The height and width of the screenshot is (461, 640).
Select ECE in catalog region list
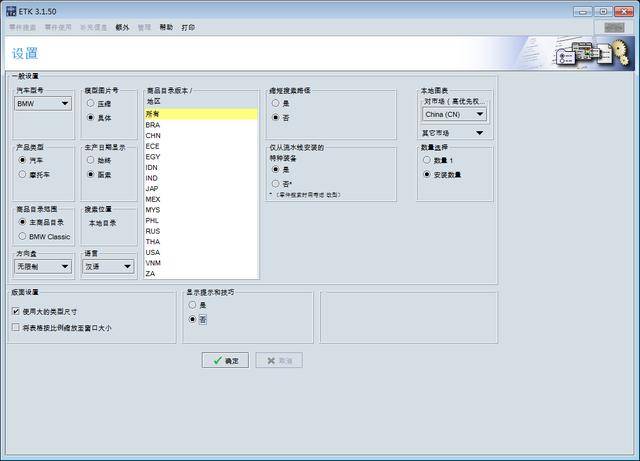coord(201,146)
